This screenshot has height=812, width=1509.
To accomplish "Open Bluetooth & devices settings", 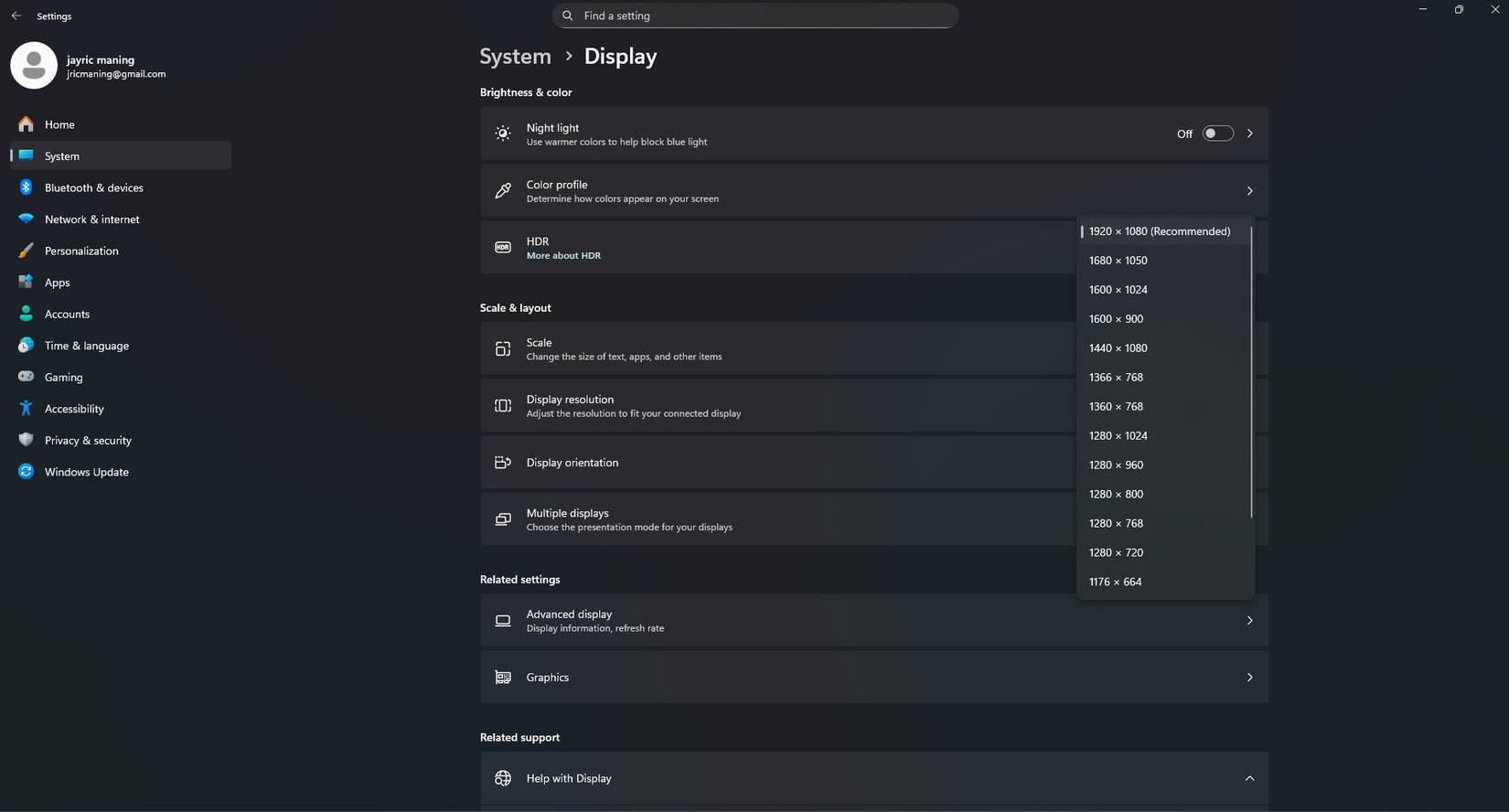I will [x=93, y=187].
